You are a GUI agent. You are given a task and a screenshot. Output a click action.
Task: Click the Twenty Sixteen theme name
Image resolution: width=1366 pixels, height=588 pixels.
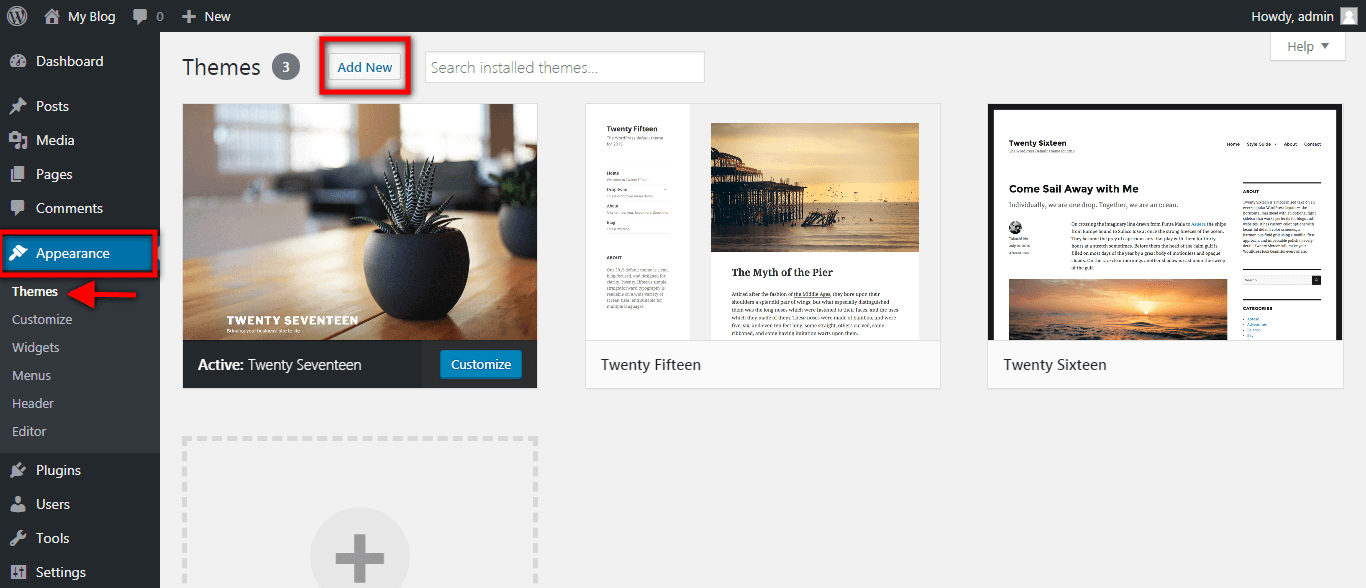1055,365
